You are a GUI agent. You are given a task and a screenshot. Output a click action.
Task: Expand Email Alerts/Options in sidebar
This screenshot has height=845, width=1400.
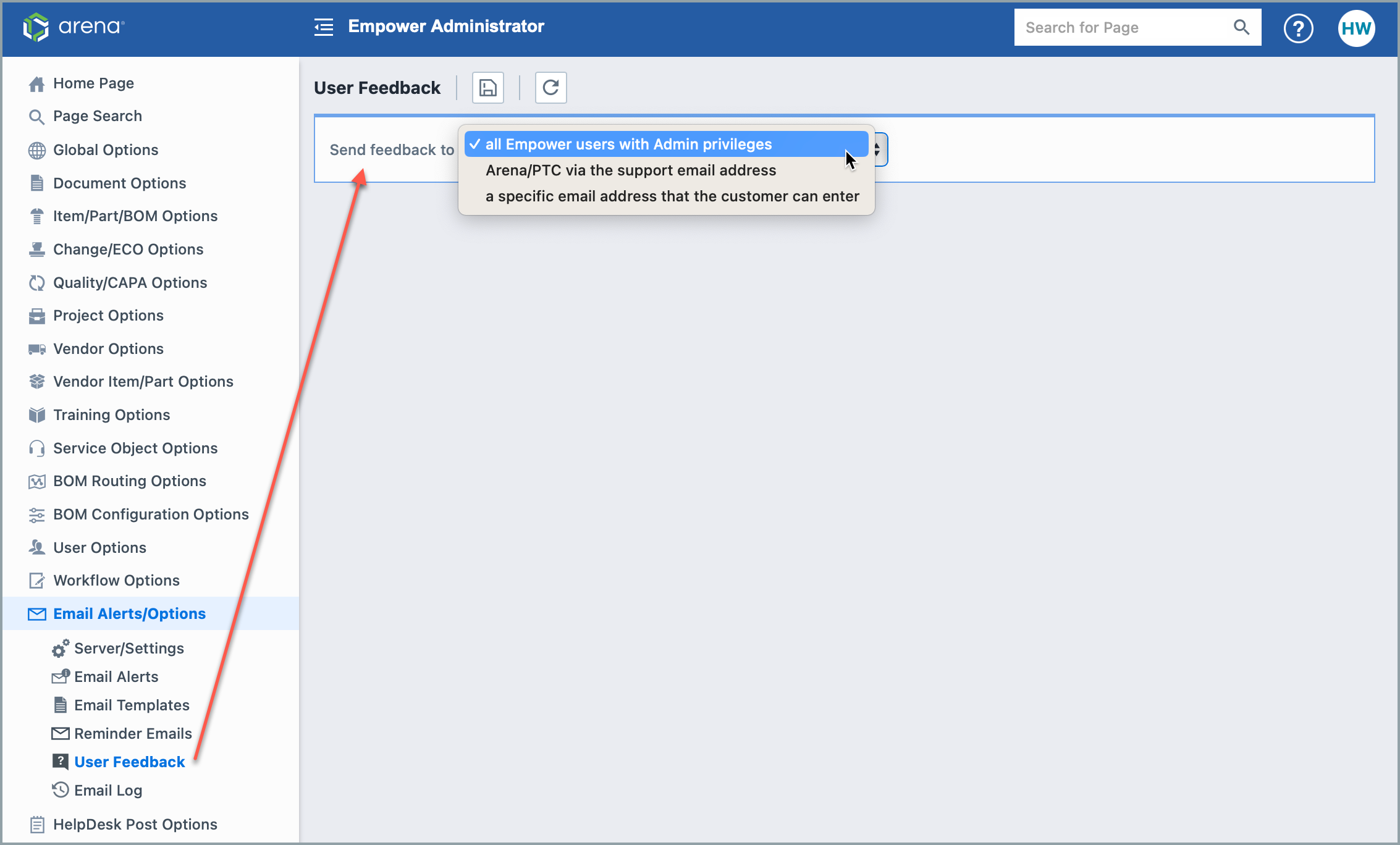[x=129, y=613]
